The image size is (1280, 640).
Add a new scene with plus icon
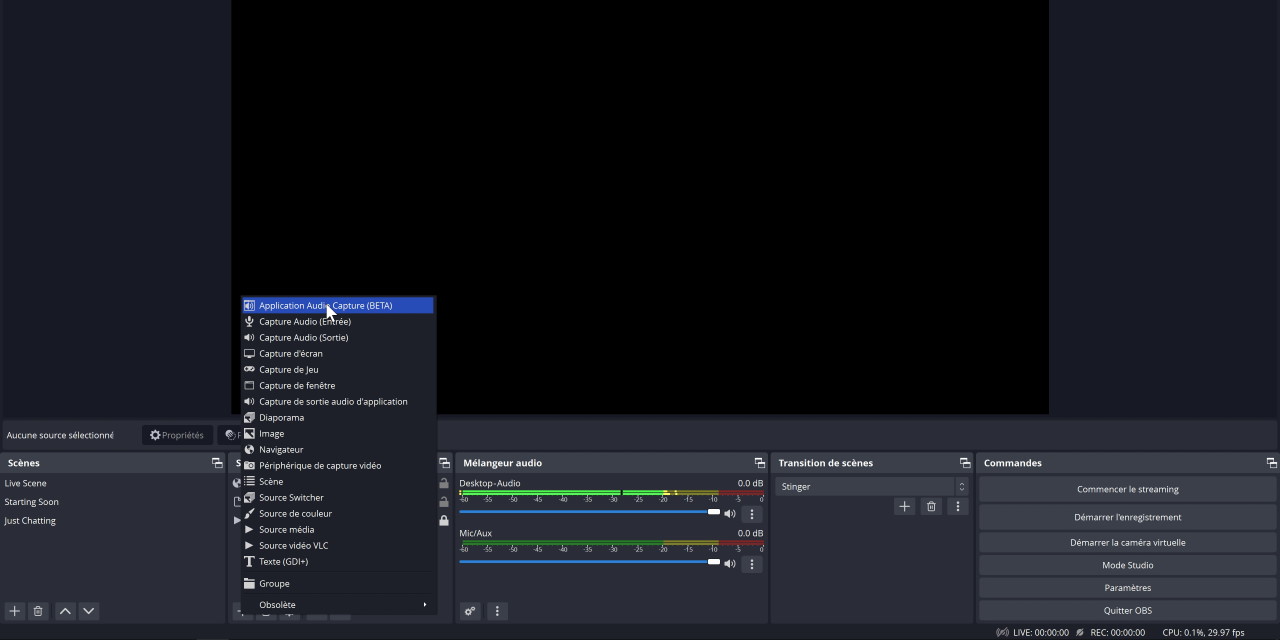pyautogui.click(x=14, y=611)
